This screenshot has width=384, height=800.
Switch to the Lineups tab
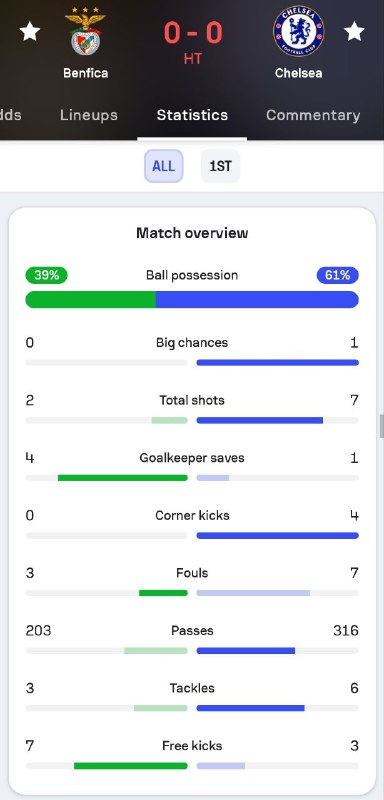tap(89, 115)
